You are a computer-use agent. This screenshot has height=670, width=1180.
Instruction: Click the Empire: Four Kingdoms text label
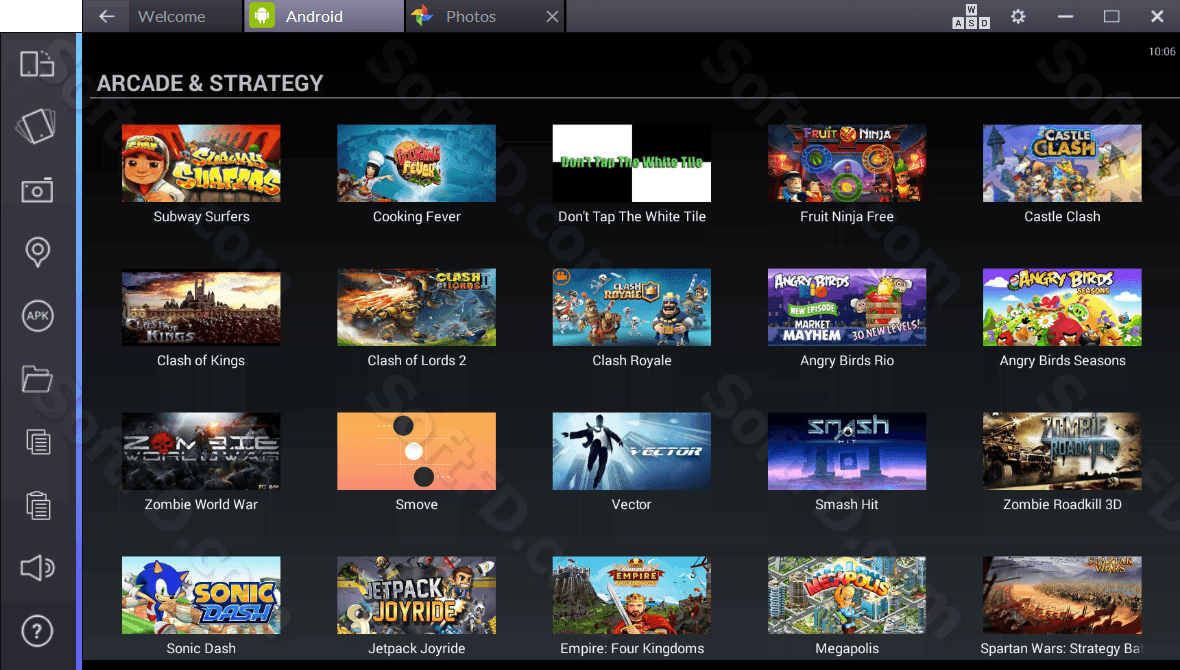click(631, 648)
